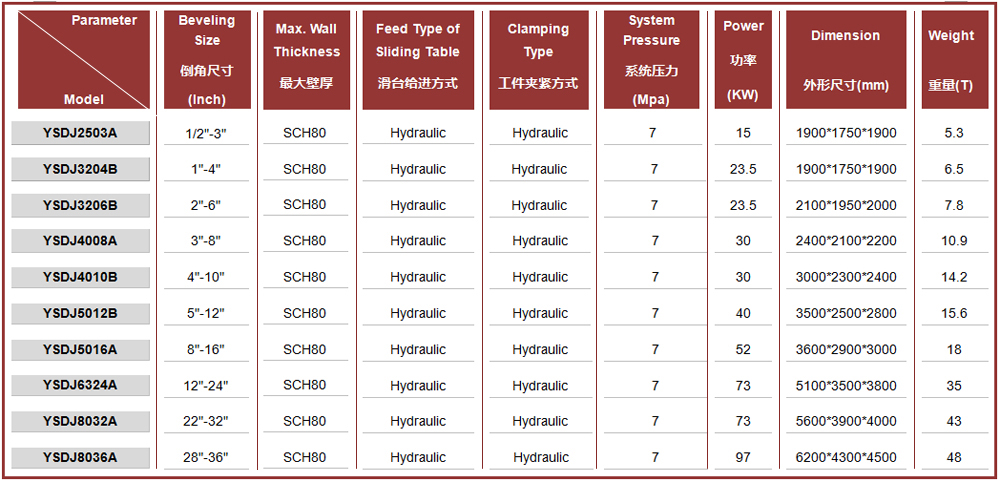1000x484 pixels.
Task: Click the YSDJ3206B model cell
Action: (x=80, y=205)
